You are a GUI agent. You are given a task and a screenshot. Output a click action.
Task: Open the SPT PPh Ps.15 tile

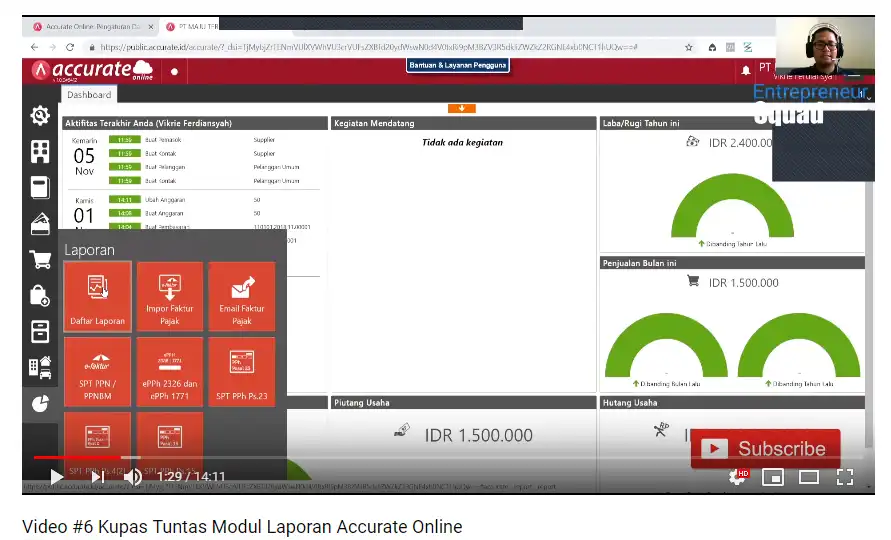coord(169,446)
